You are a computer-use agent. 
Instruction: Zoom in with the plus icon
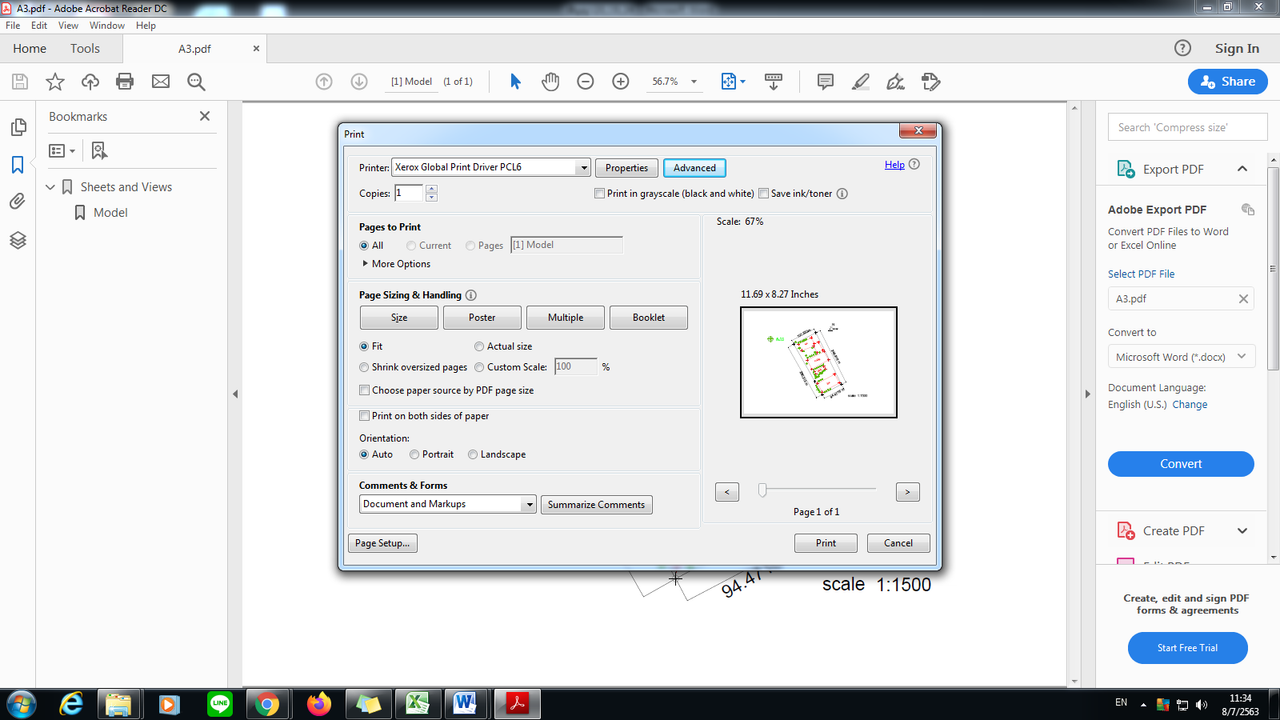(x=621, y=82)
